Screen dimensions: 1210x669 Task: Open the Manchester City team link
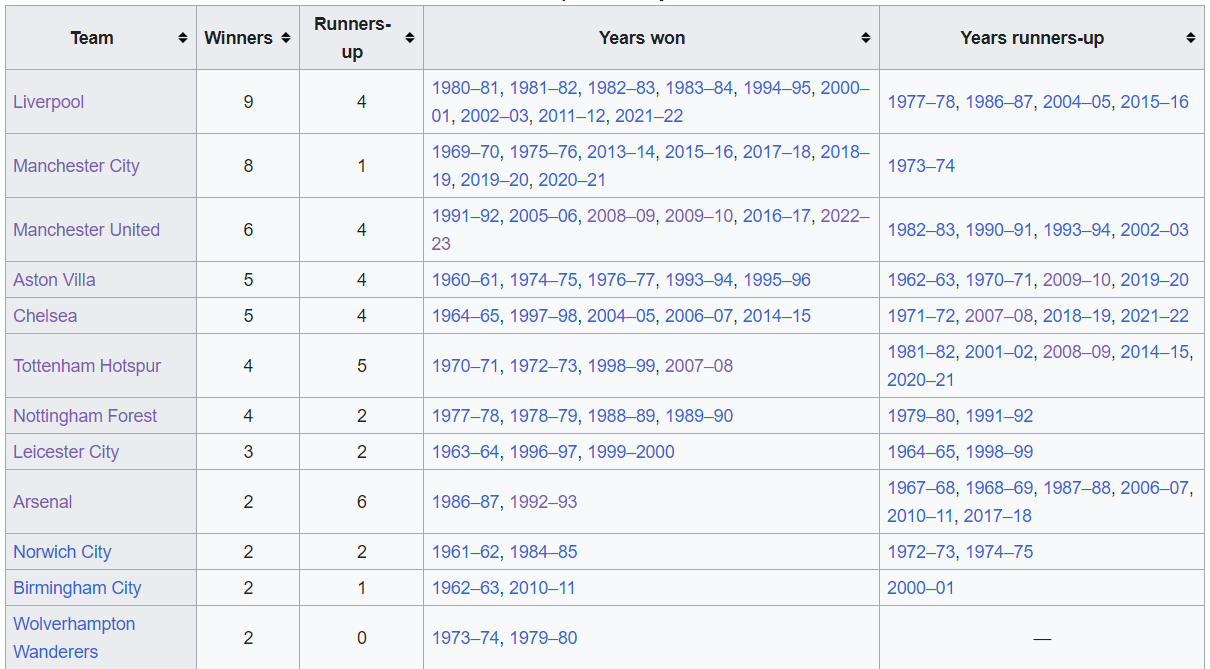pyautogui.click(x=76, y=166)
